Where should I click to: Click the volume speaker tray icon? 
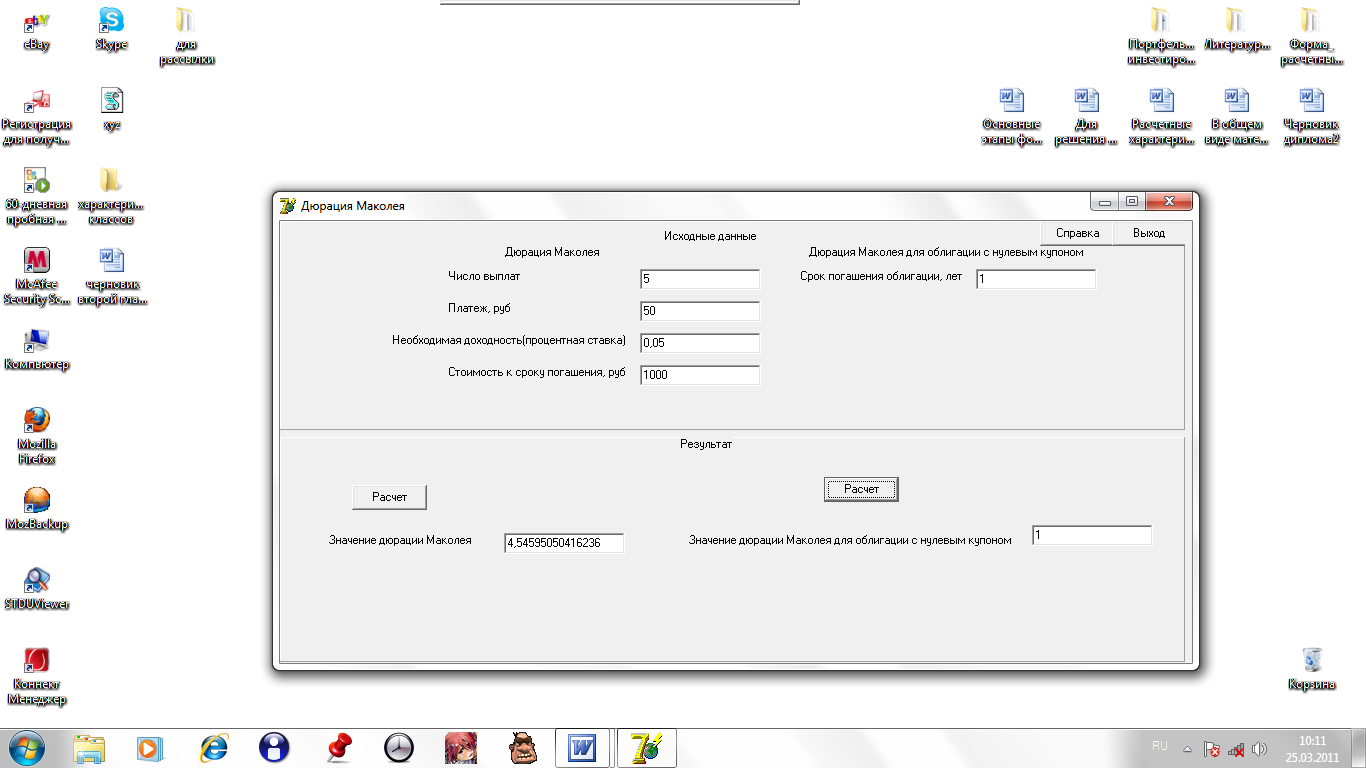click(1259, 748)
